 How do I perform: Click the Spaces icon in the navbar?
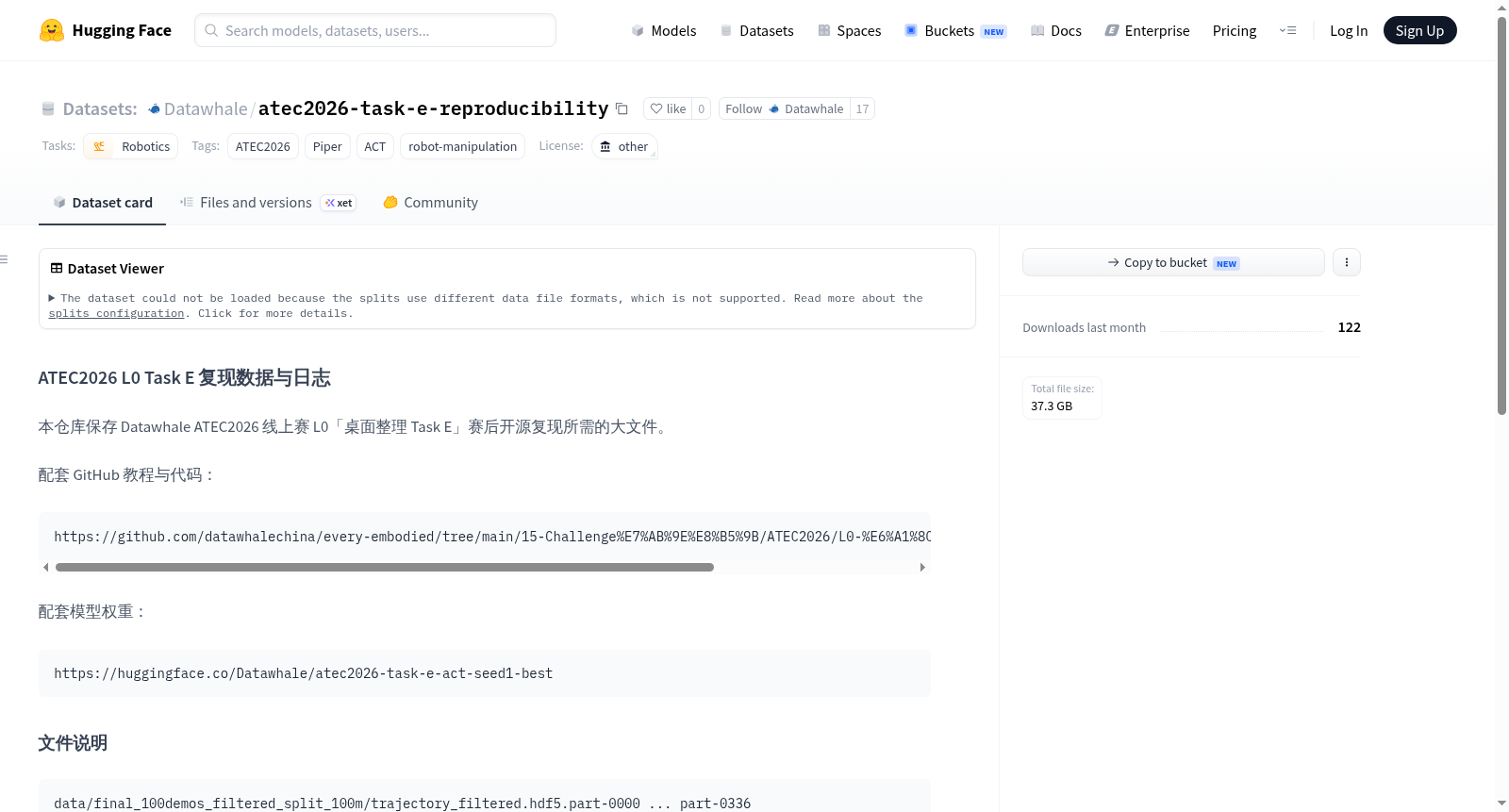tap(824, 30)
